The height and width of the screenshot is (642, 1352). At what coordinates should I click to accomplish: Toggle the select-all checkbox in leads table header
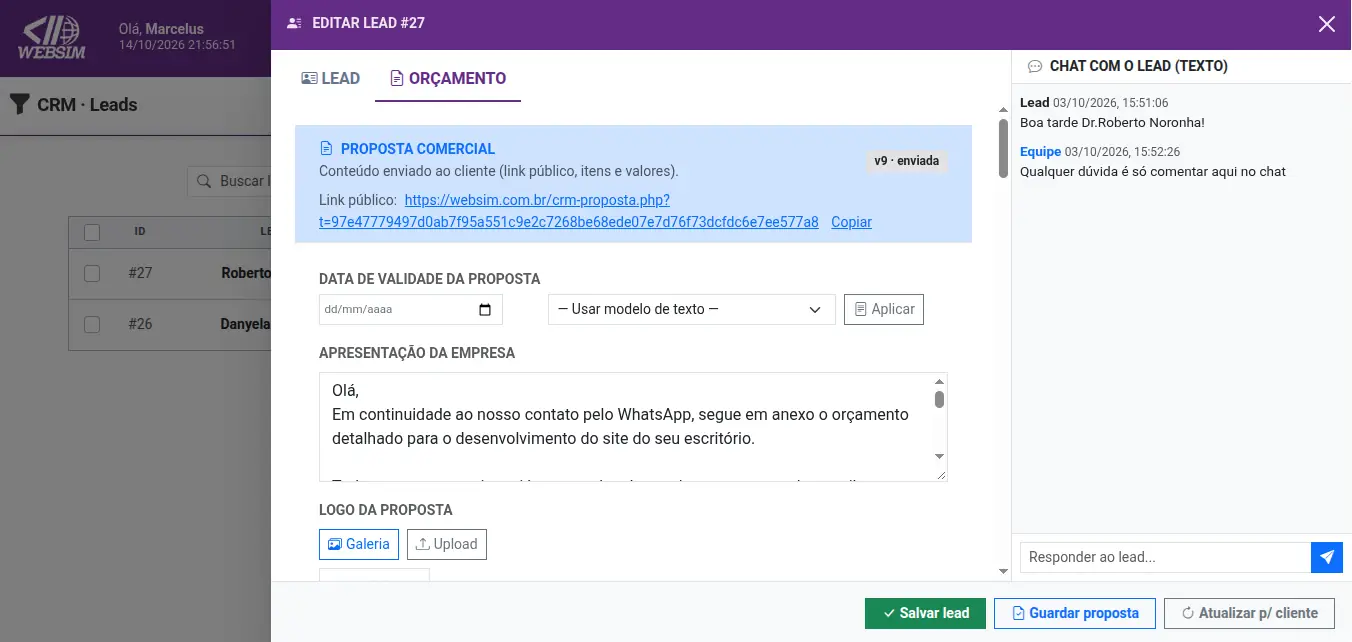(x=92, y=232)
